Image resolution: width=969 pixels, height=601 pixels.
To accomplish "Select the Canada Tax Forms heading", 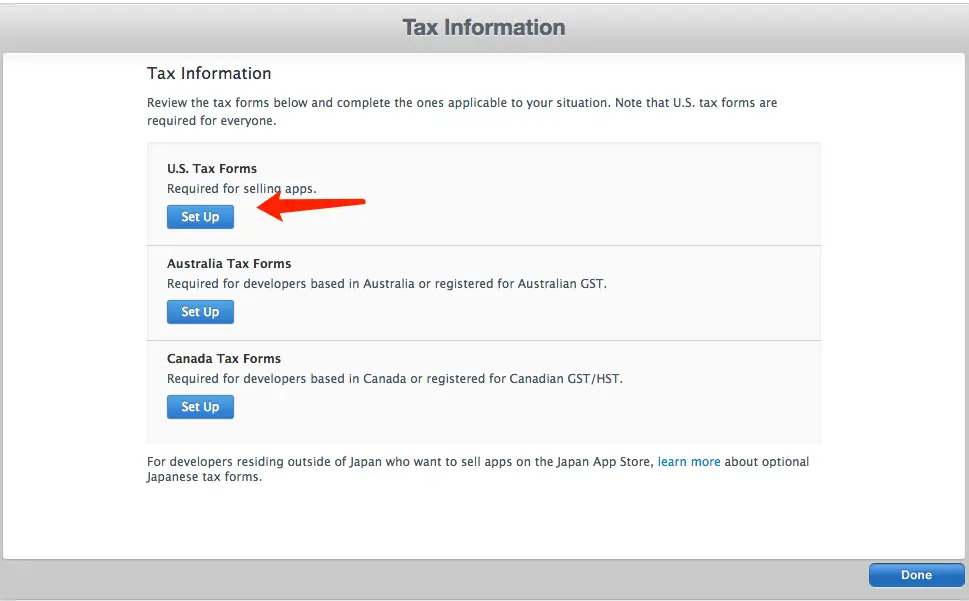I will [x=224, y=359].
